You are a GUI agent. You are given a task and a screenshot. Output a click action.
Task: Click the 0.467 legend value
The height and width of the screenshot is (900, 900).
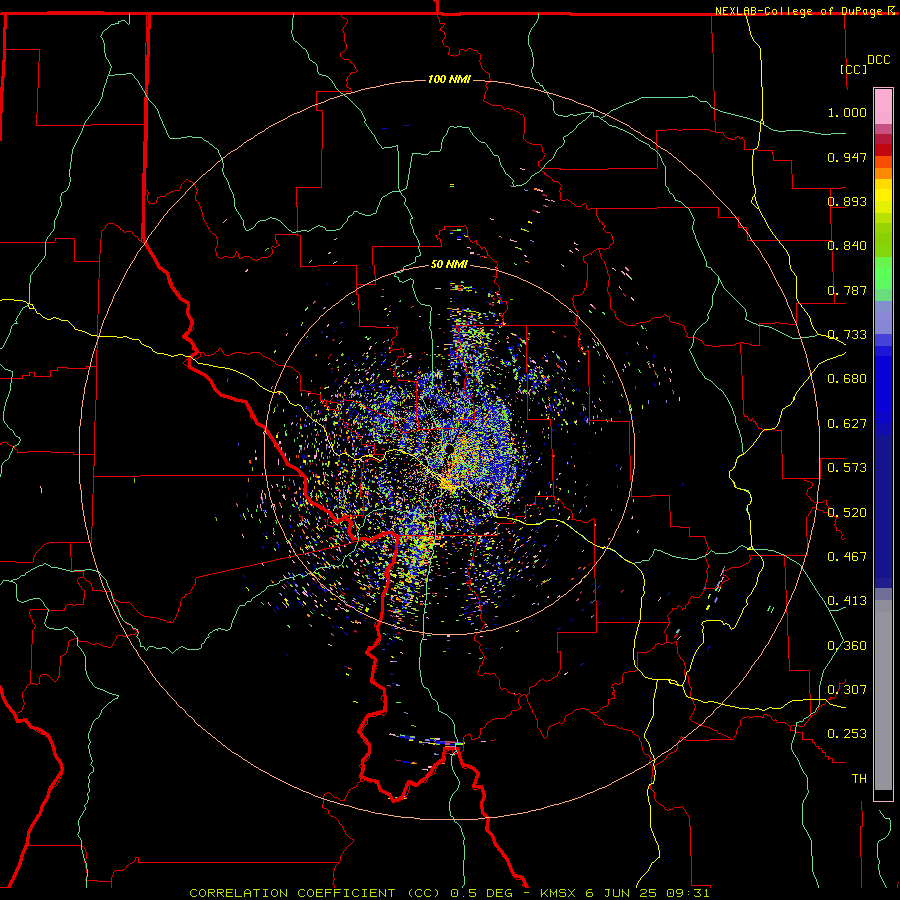[847, 557]
